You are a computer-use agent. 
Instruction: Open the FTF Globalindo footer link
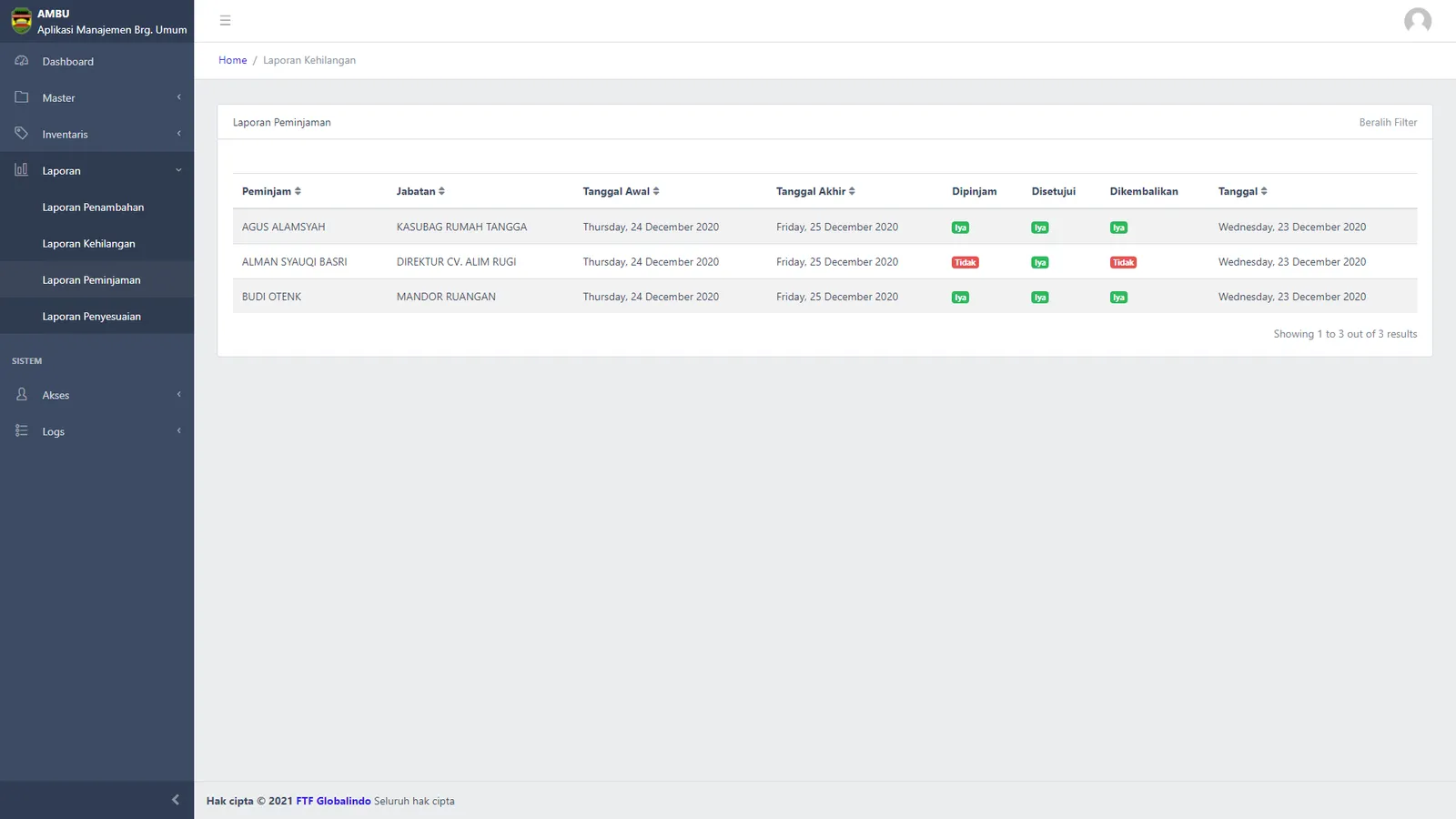pos(333,801)
